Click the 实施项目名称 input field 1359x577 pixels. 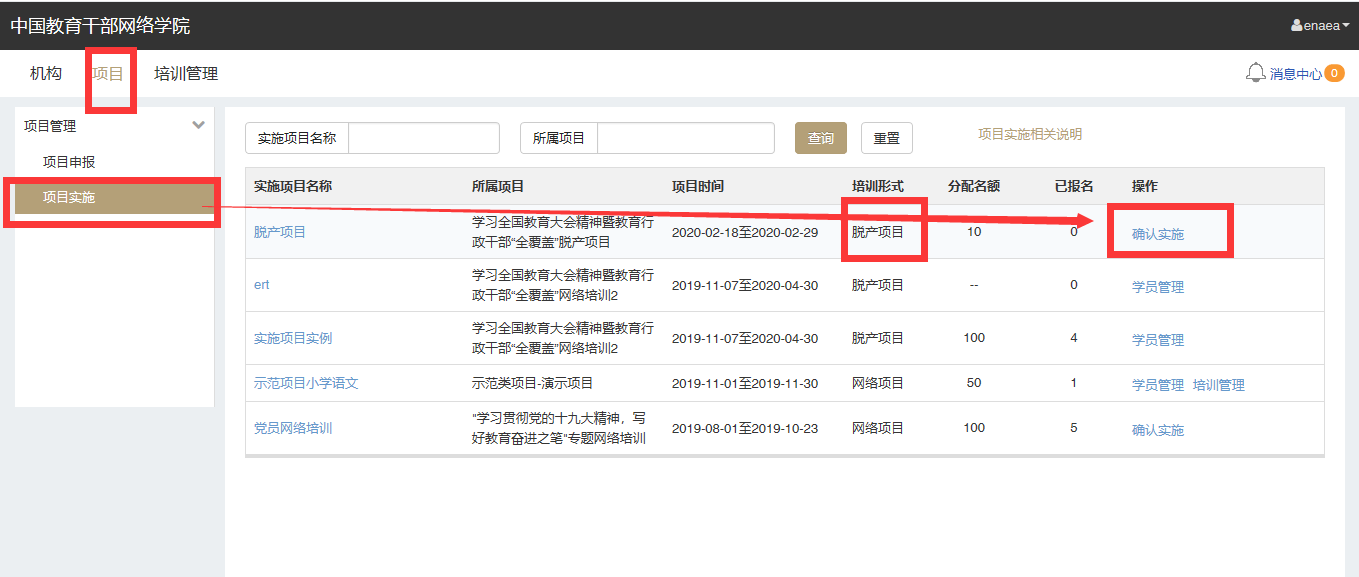424,138
